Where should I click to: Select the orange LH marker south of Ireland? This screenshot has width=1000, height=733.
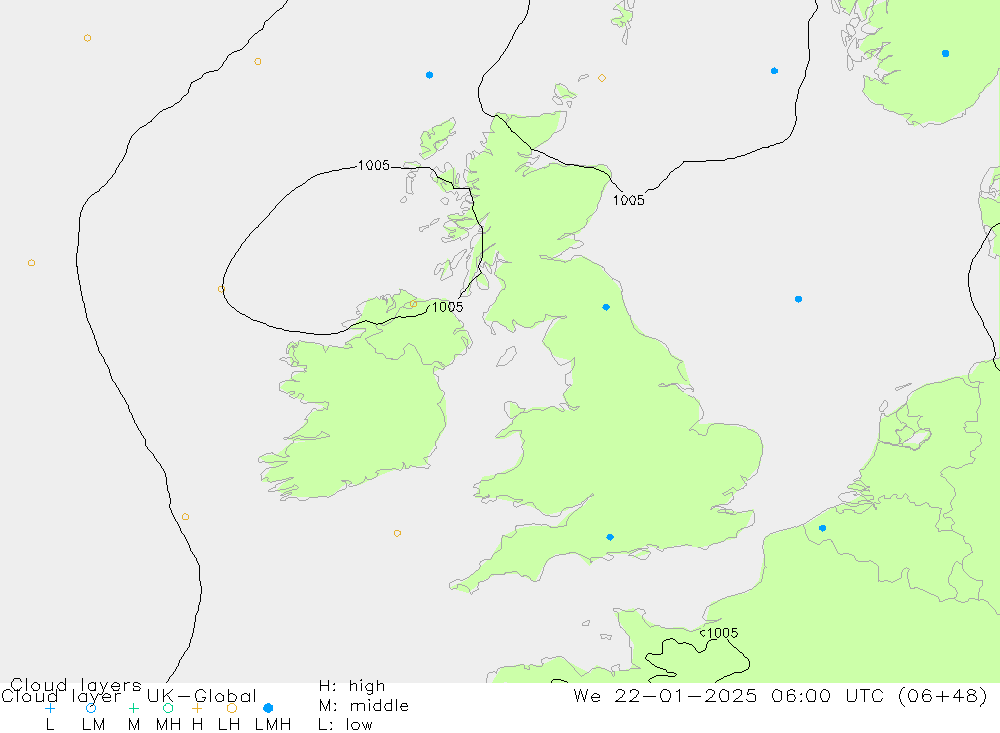tap(397, 533)
